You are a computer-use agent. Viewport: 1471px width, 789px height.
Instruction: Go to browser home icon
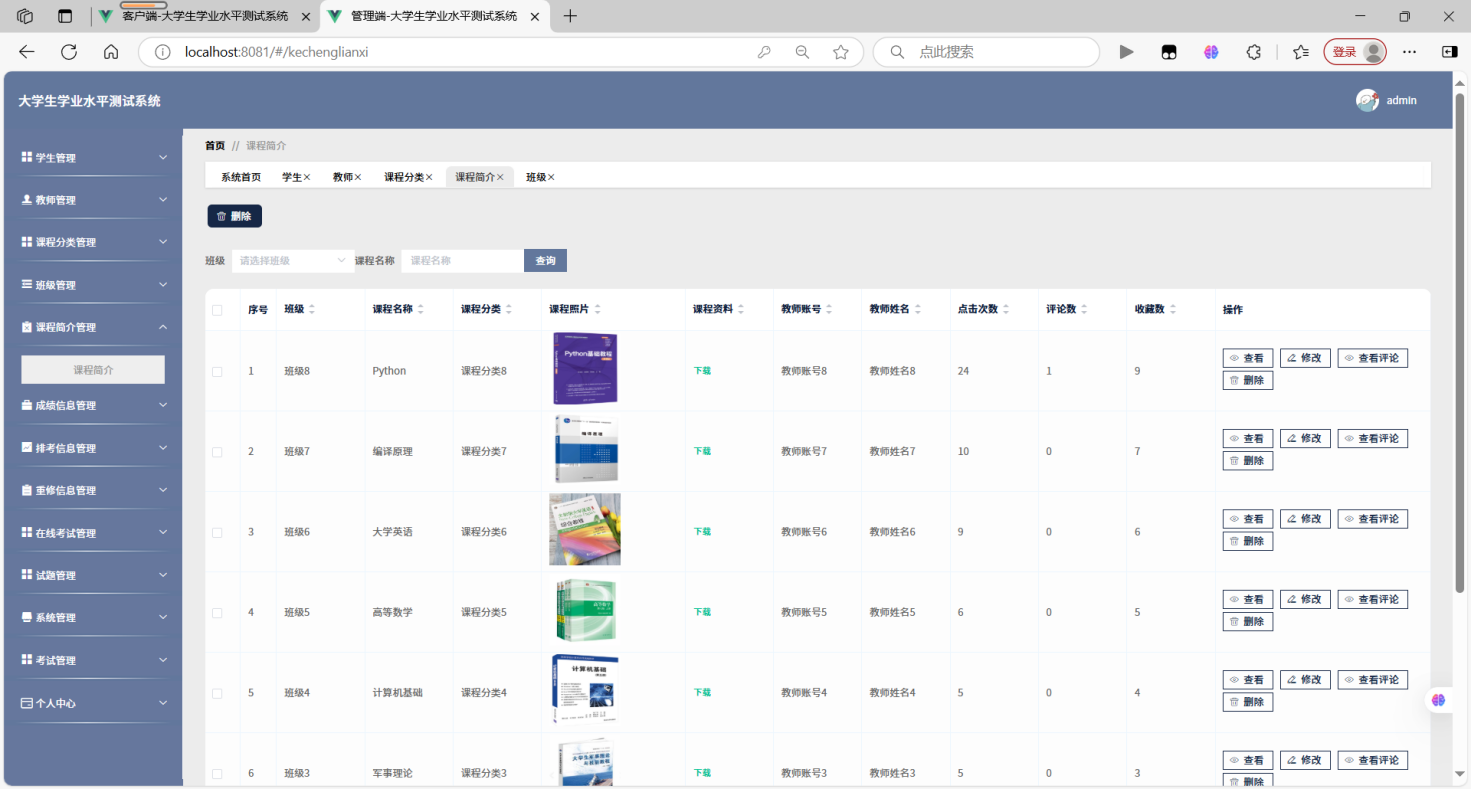coord(111,52)
